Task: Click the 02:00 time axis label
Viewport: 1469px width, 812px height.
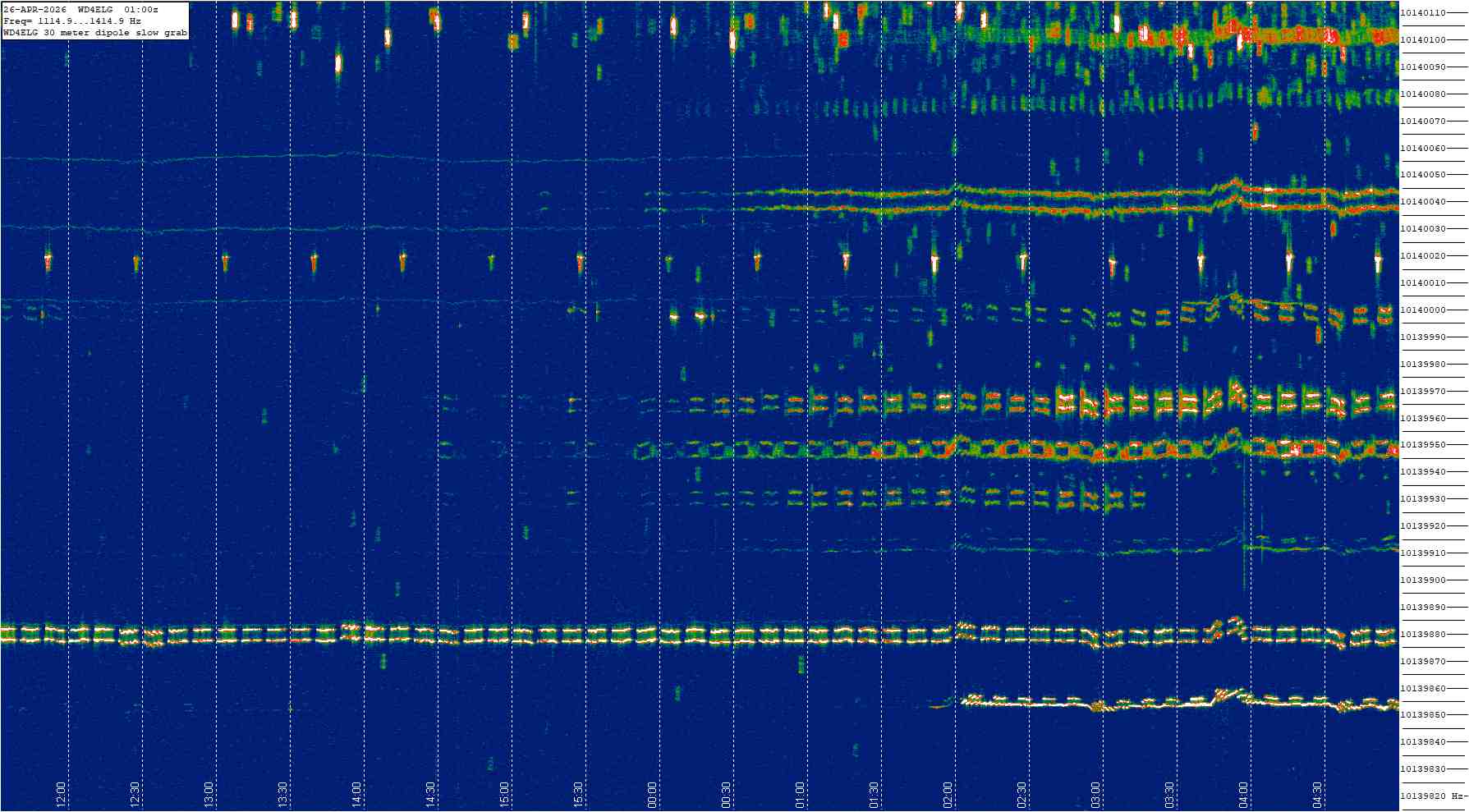Action: click(948, 794)
